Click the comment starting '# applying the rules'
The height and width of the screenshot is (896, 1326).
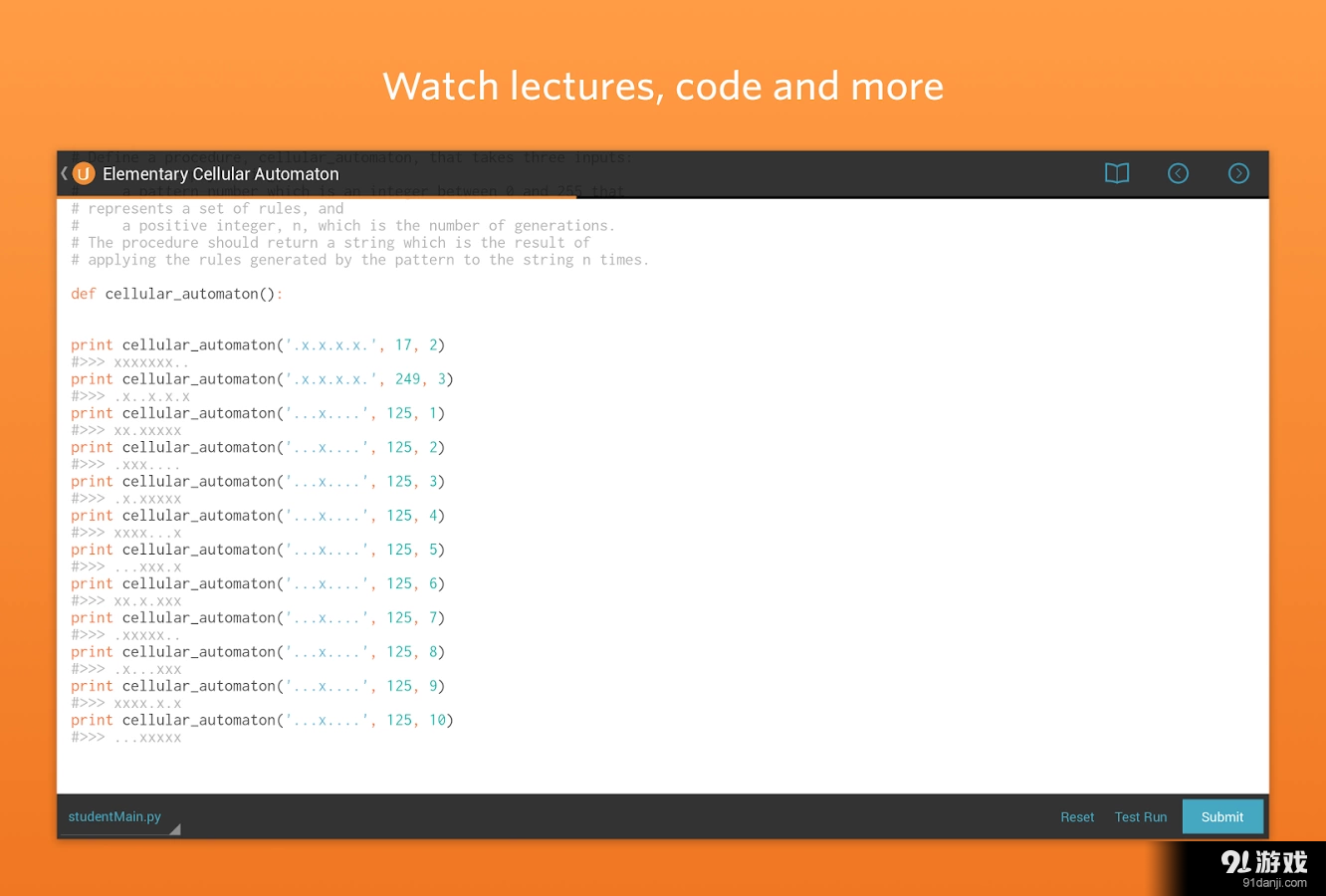359,260
